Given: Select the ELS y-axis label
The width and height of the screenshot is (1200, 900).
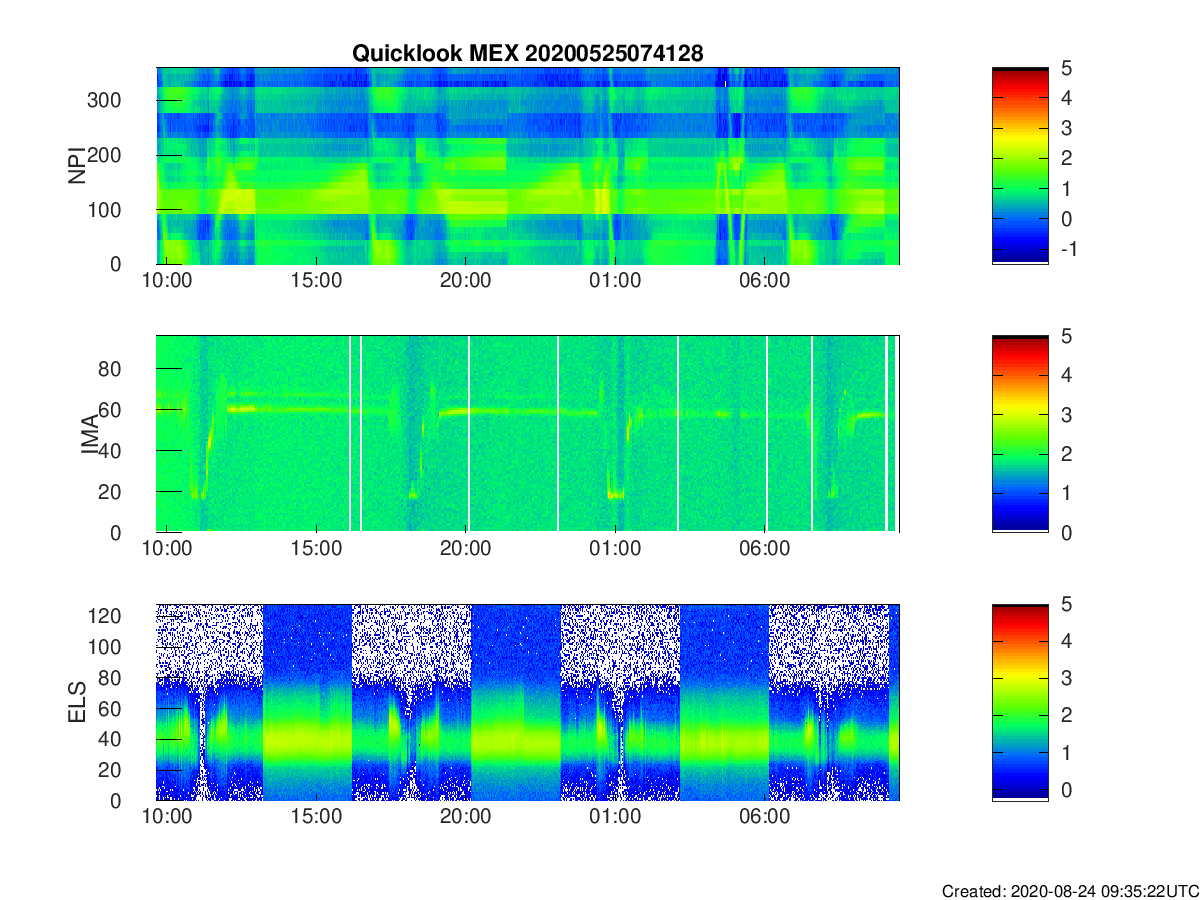Looking at the screenshot, I should [x=76, y=702].
